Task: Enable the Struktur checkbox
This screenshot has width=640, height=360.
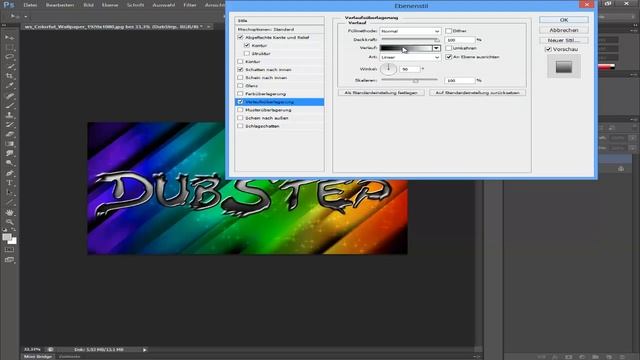Action: [x=247, y=53]
